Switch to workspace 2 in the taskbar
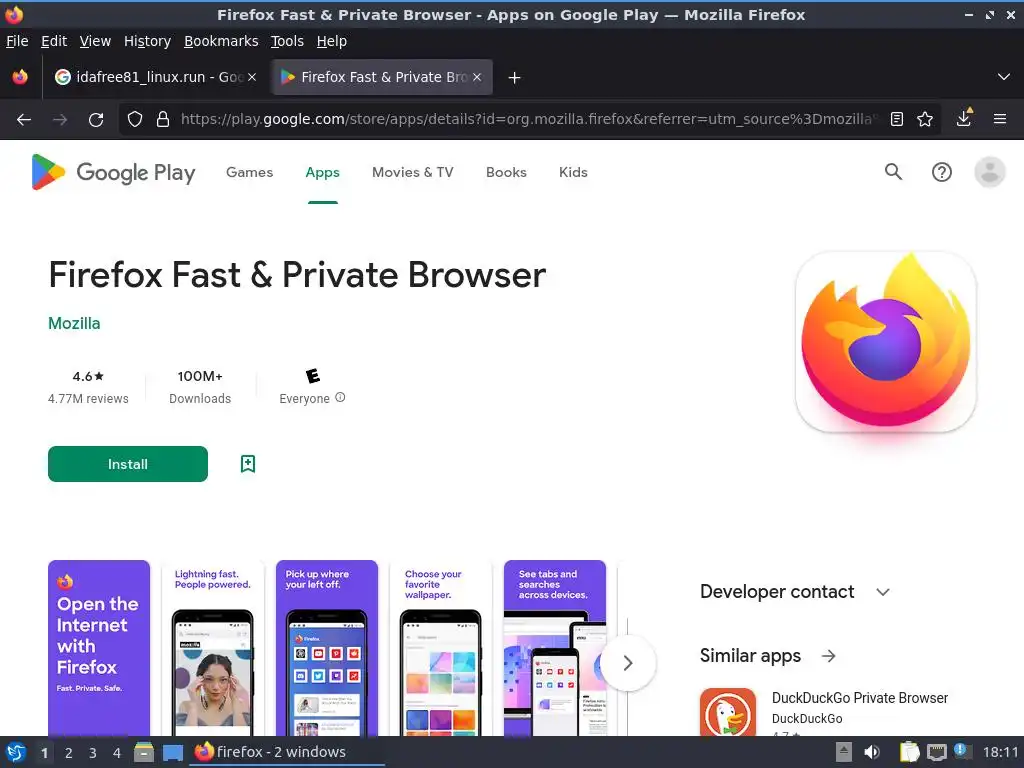1024x768 pixels. point(68,753)
